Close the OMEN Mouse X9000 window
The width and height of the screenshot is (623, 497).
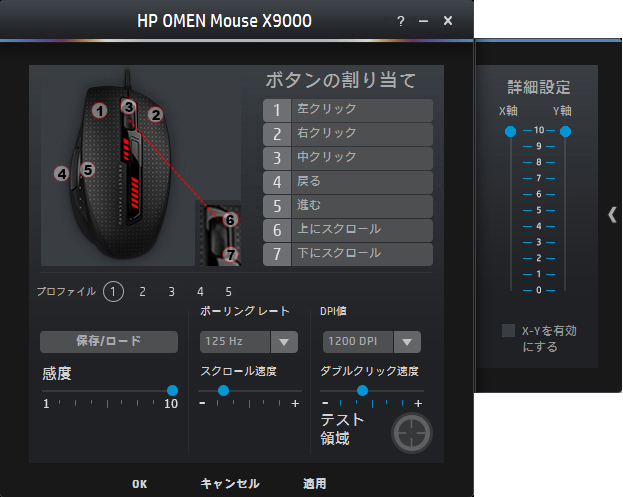pyautogui.click(x=448, y=21)
